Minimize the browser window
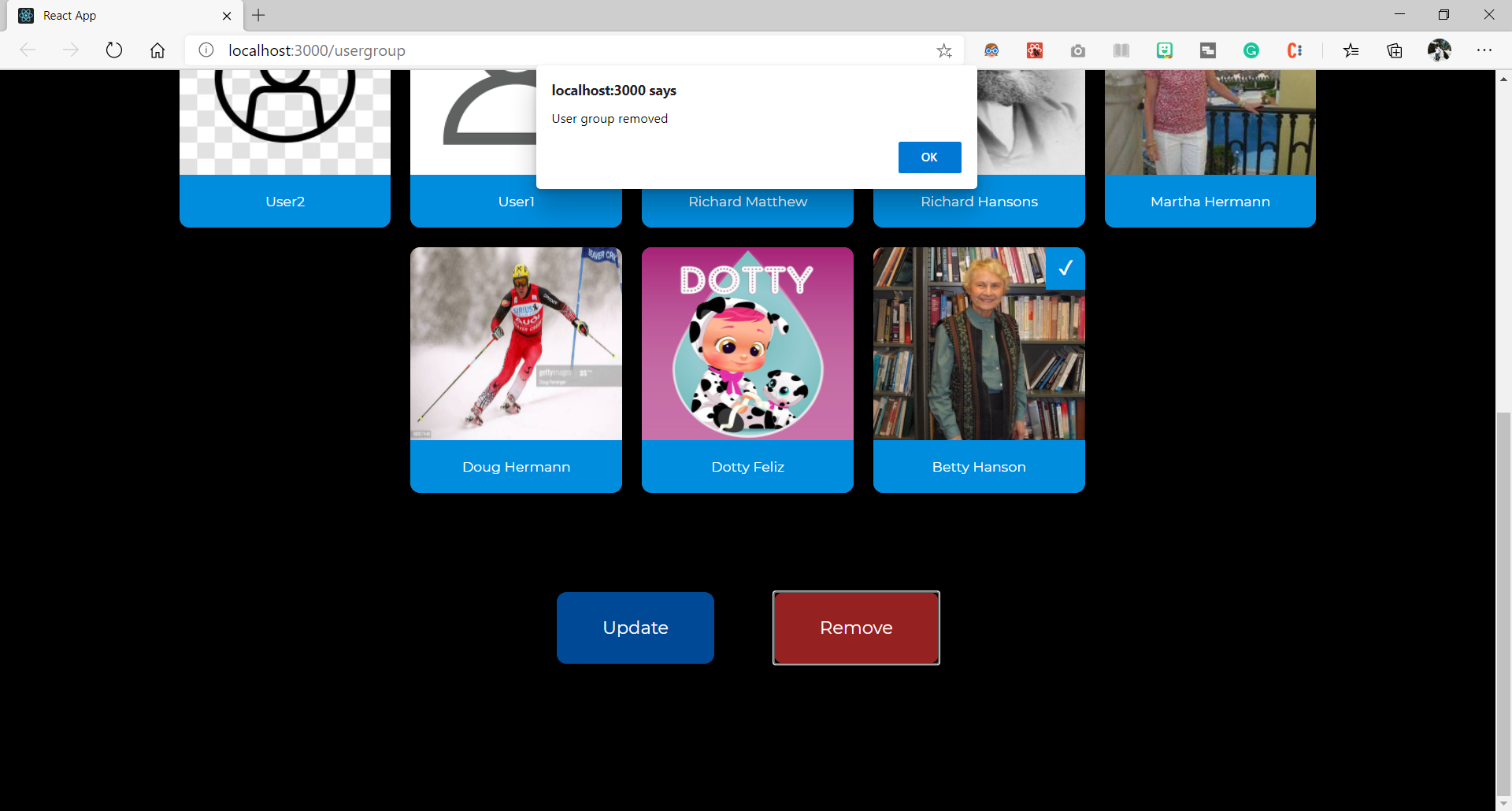This screenshot has height=811, width=1512. point(1399,14)
